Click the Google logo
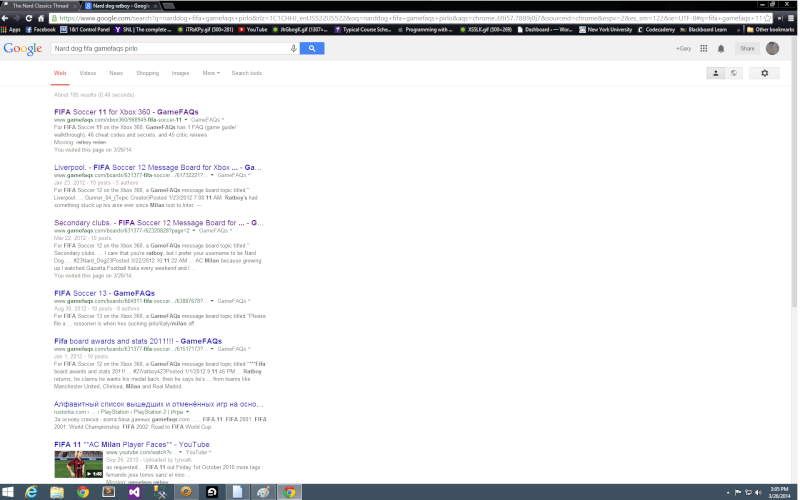Screen dimensions: 800x500 coord(22,49)
